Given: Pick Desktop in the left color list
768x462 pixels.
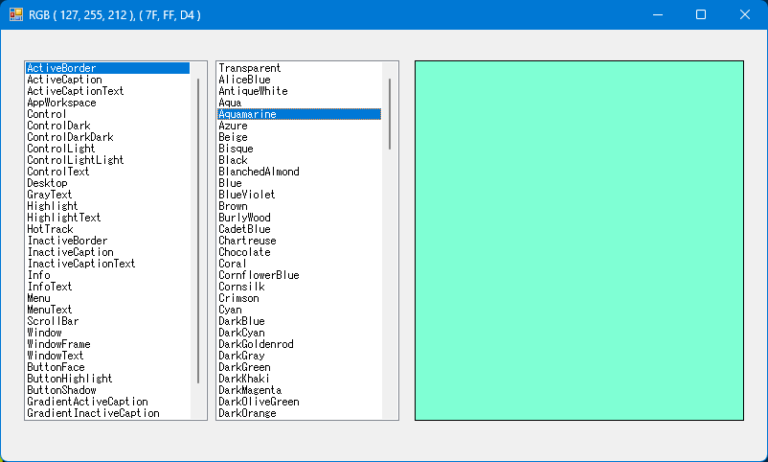Looking at the screenshot, I should [47, 183].
